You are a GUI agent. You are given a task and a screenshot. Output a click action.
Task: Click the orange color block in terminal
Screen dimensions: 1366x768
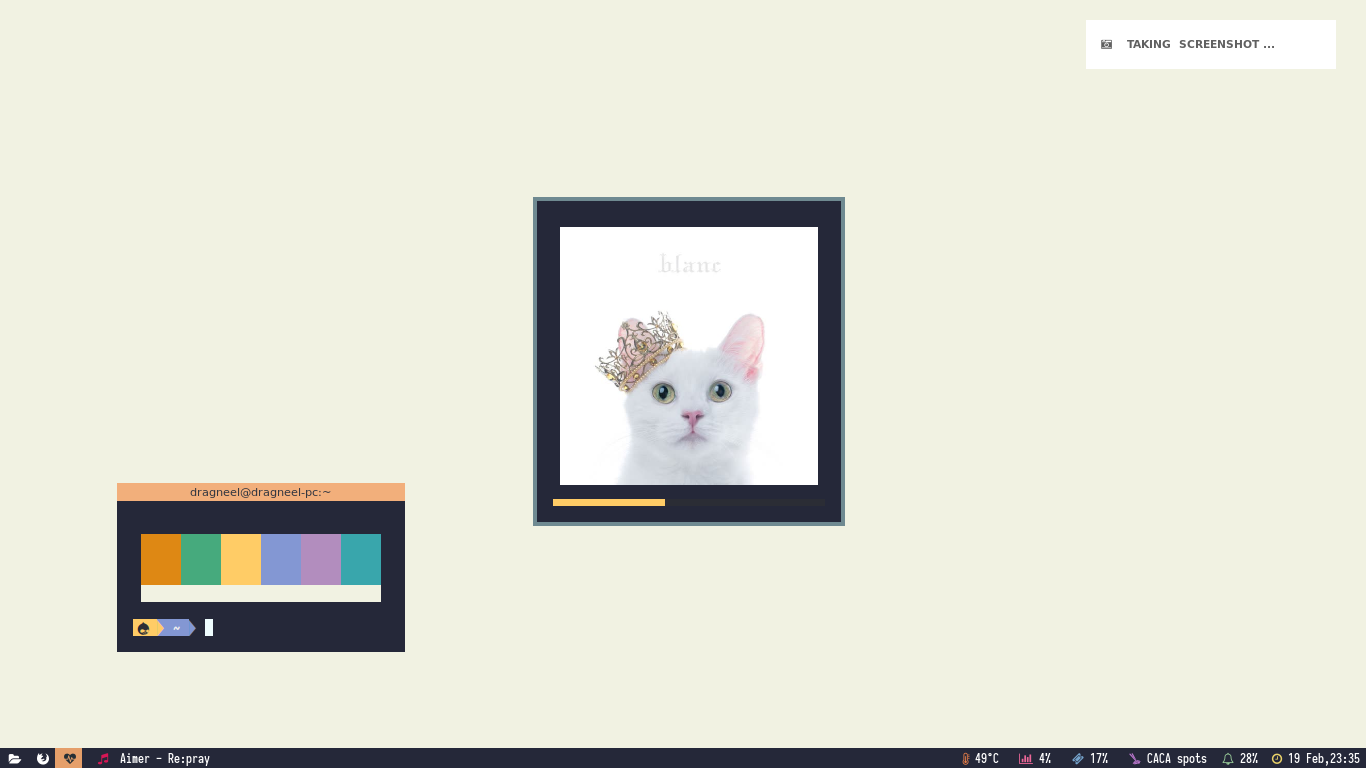tap(161, 559)
